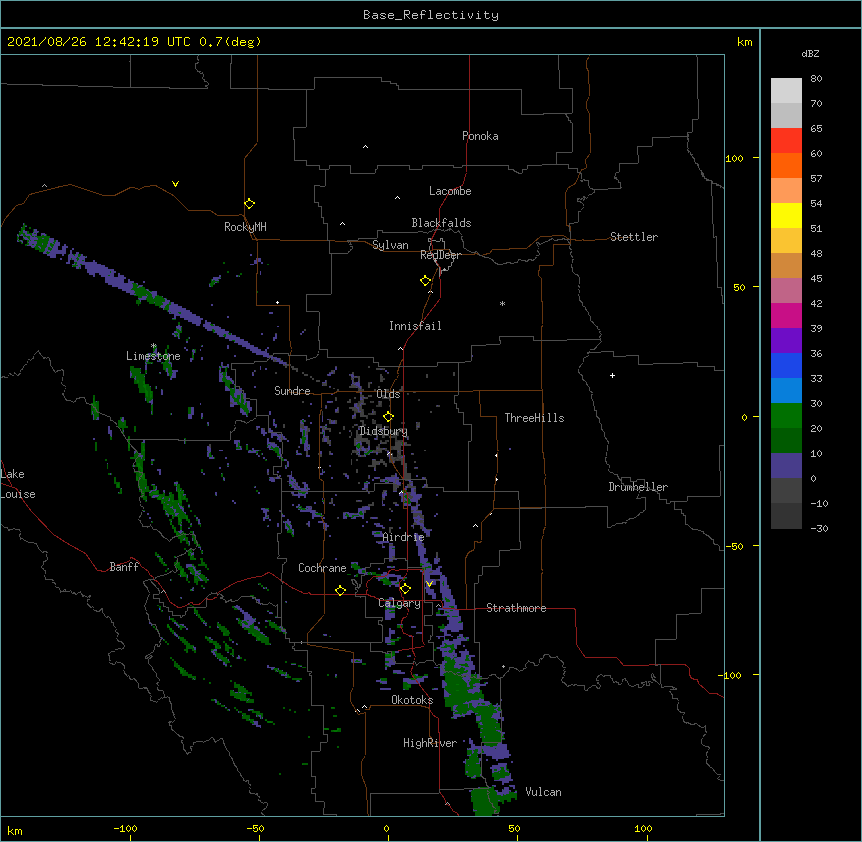Click the yellow diamond marker above Calgary label
Screen dimensions: 862x842
point(405,589)
